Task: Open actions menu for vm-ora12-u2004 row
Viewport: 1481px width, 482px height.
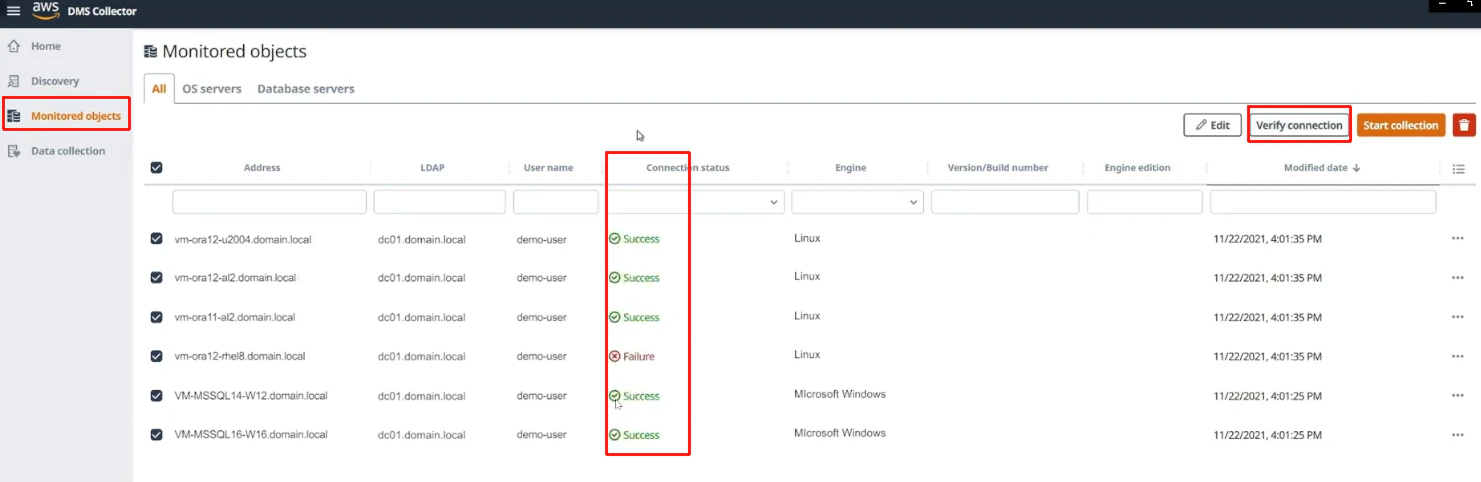Action: point(1458,238)
